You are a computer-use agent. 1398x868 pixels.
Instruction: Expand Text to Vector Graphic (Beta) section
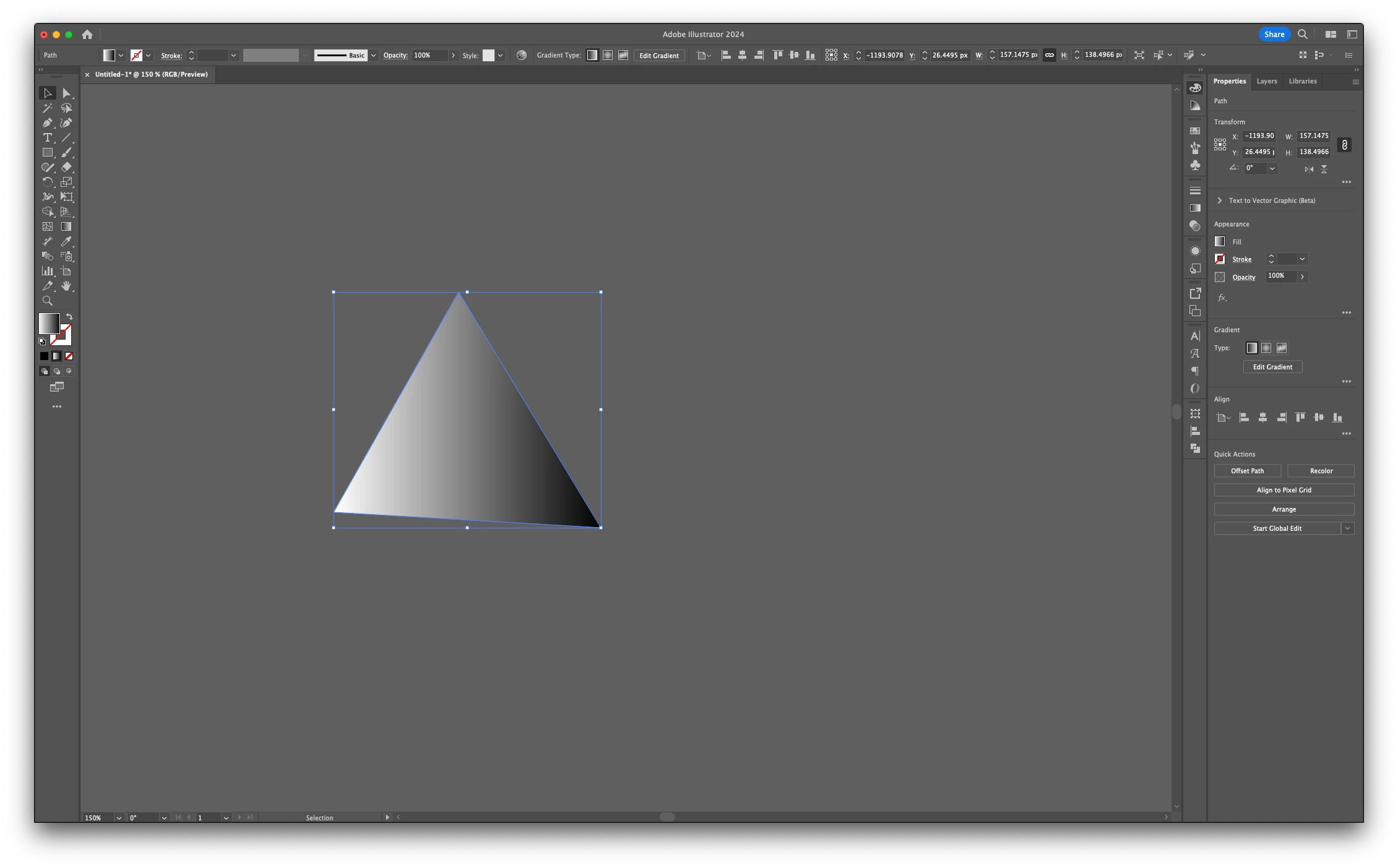(1219, 200)
